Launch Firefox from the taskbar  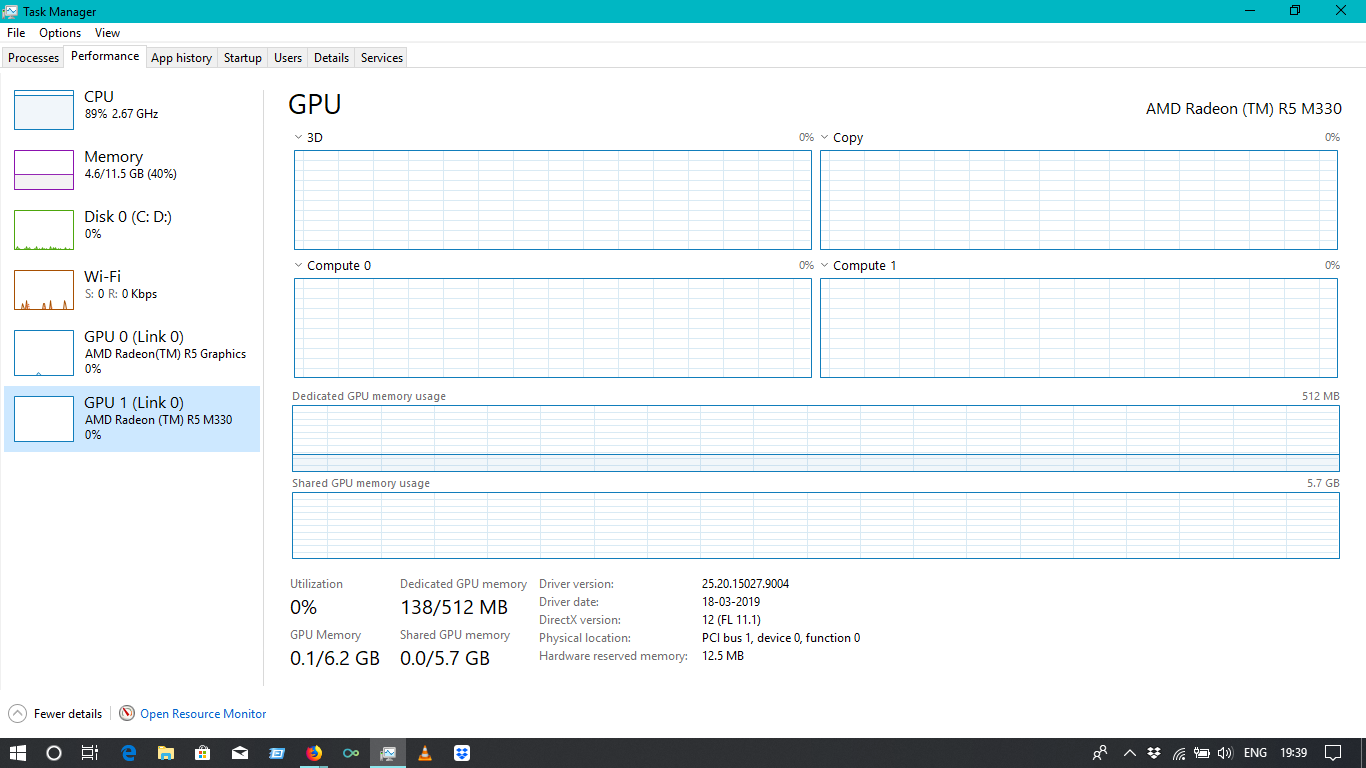coord(314,753)
